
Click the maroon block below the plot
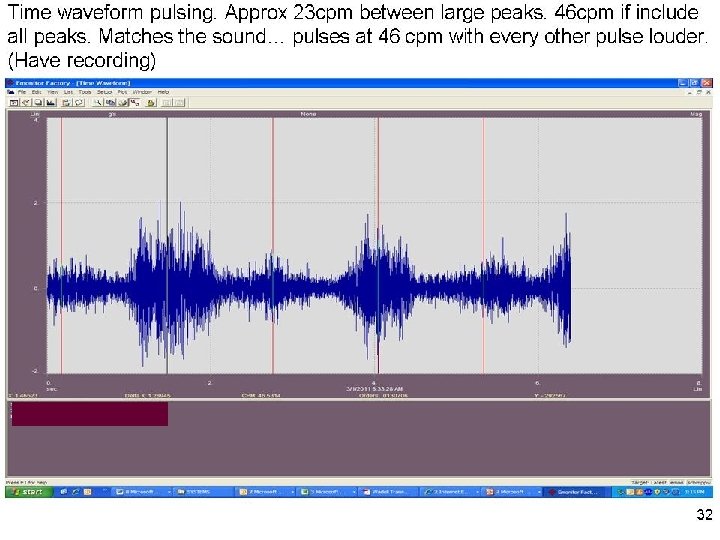click(x=90, y=414)
